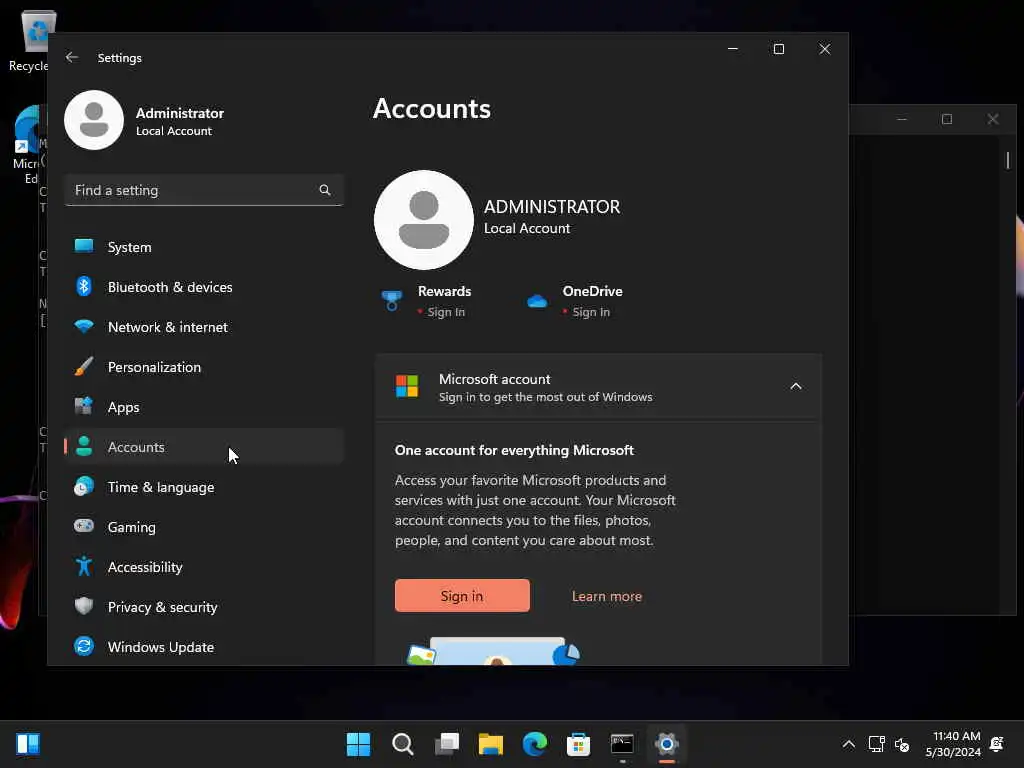Click the Administrator name in sidebar header
The height and width of the screenshot is (768, 1024).
pyautogui.click(x=180, y=113)
